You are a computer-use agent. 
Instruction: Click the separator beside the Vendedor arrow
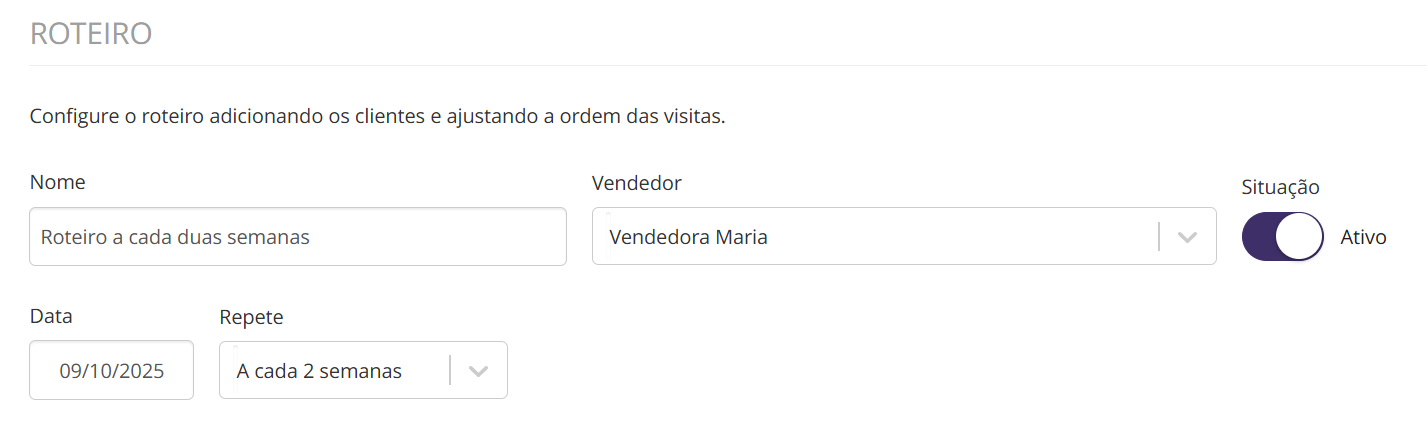coord(1159,237)
